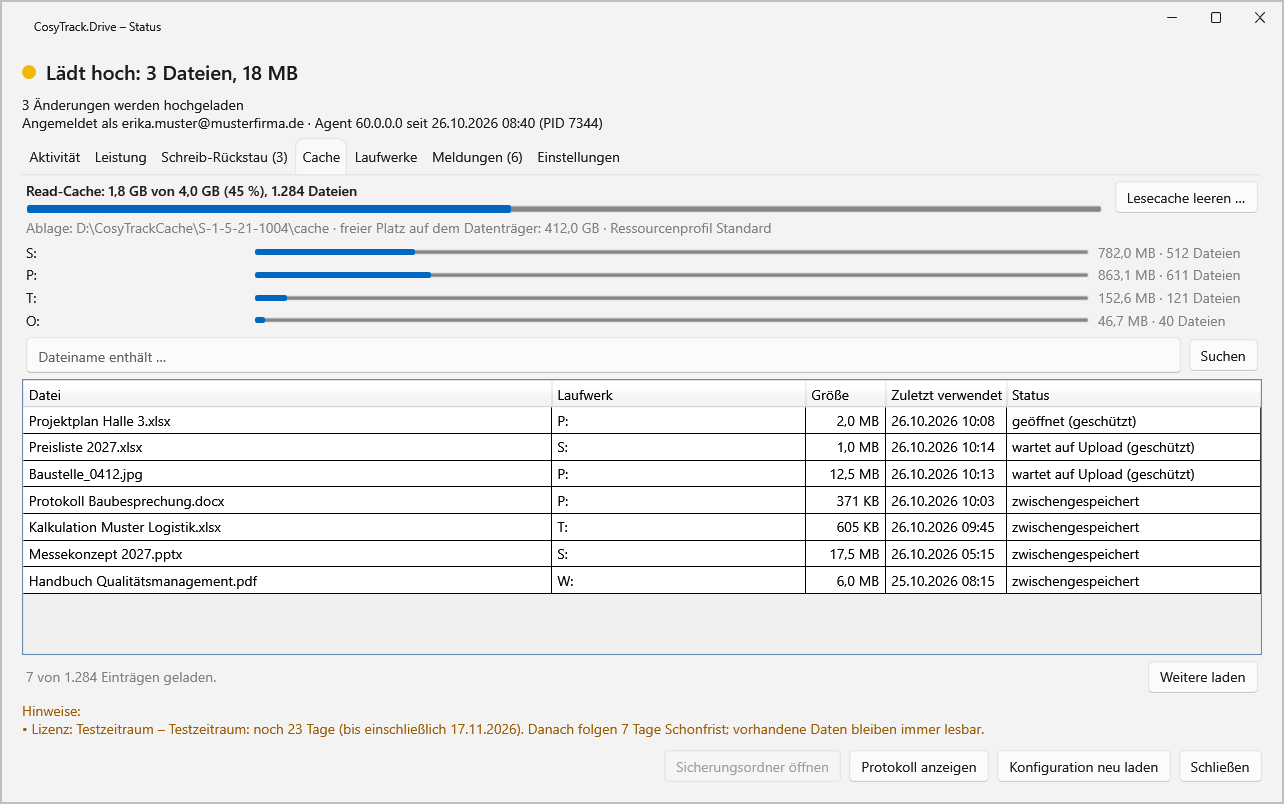This screenshot has width=1284, height=804.
Task: Open Meldungen (6) tab
Action: [477, 157]
